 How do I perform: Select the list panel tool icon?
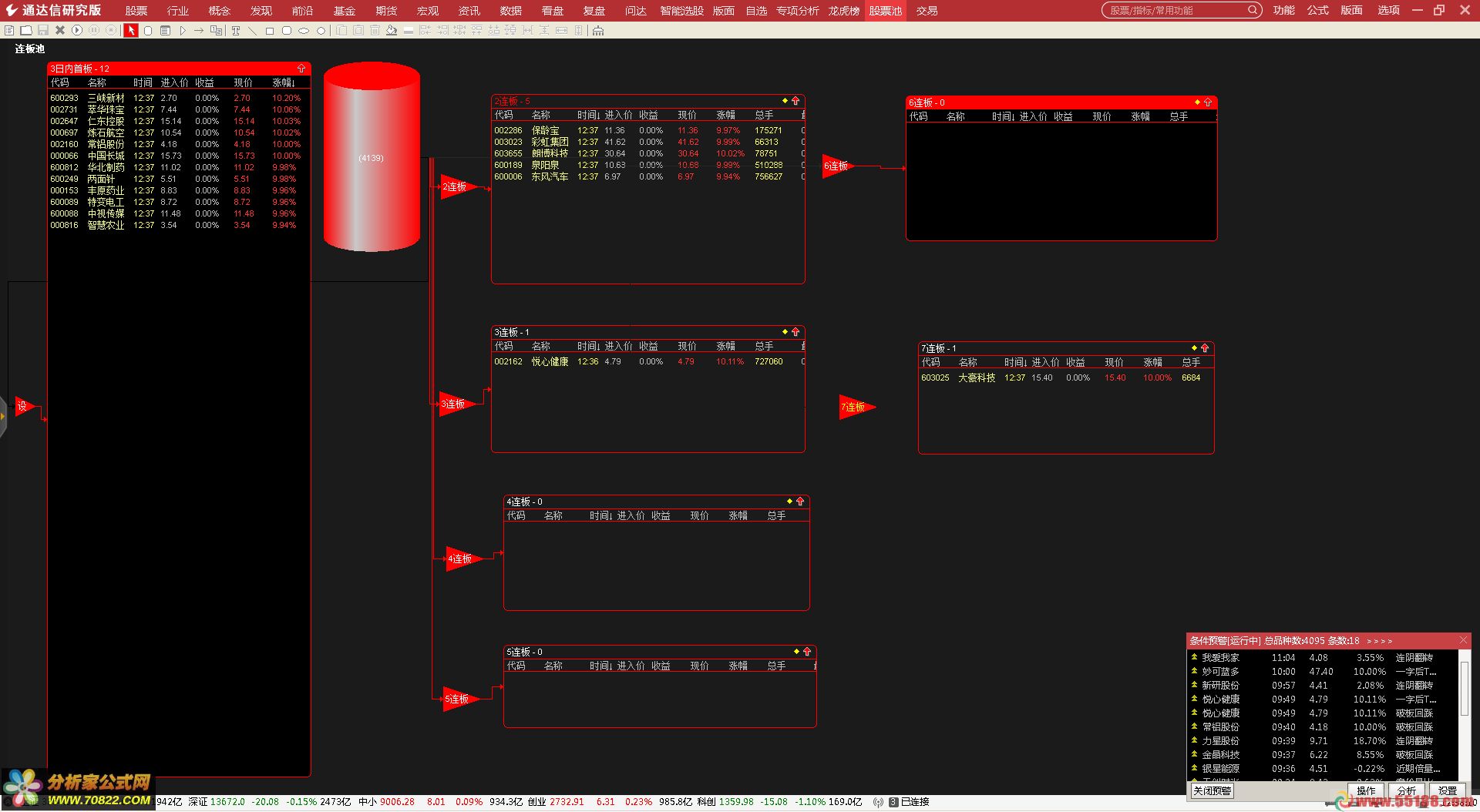[165, 31]
